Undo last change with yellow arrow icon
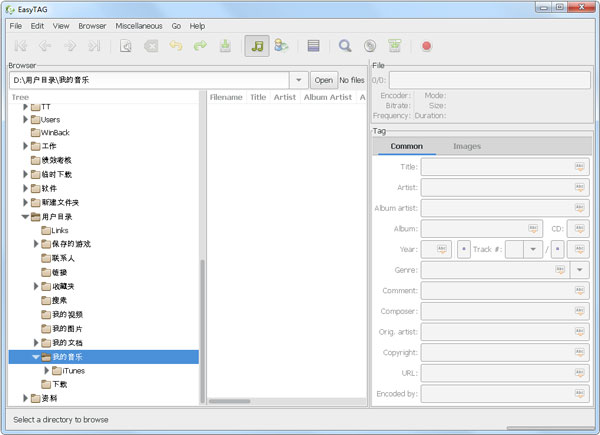The width and height of the screenshot is (600, 435). [x=176, y=46]
